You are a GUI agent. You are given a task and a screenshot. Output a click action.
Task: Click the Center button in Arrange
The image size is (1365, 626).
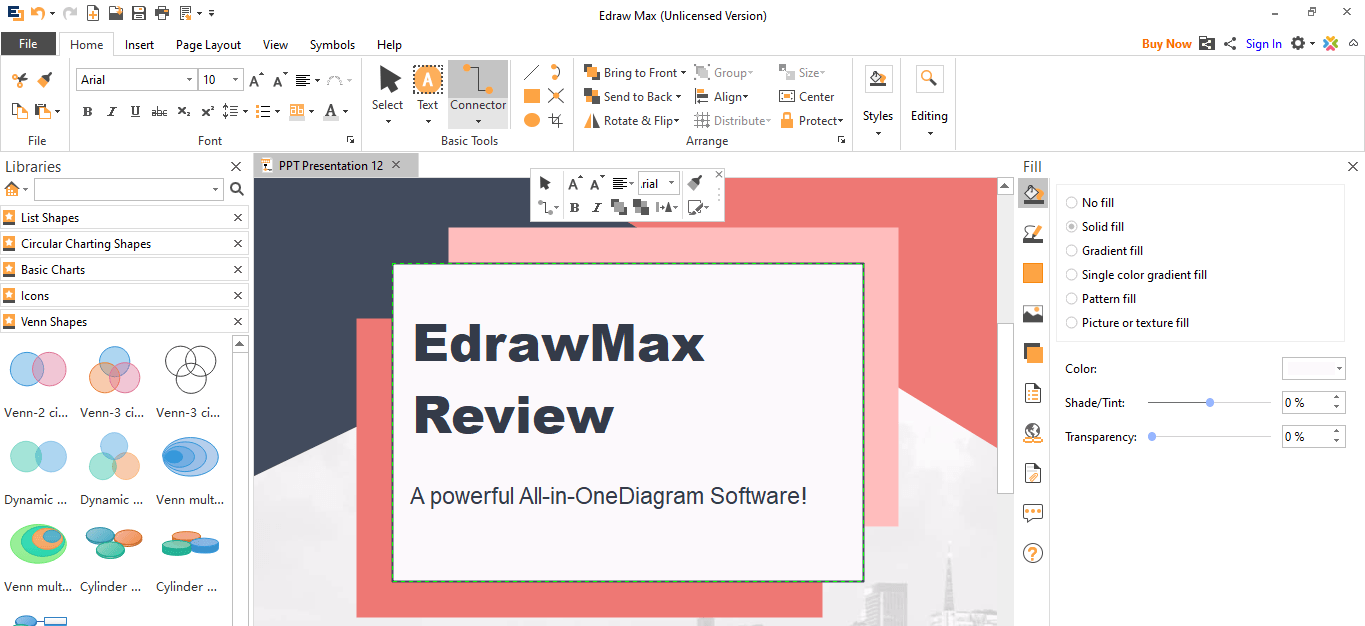806,97
